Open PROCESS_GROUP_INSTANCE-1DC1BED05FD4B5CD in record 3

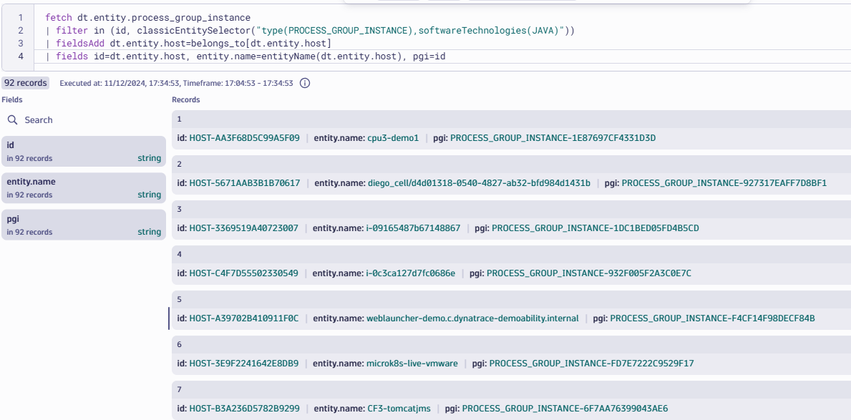595,228
